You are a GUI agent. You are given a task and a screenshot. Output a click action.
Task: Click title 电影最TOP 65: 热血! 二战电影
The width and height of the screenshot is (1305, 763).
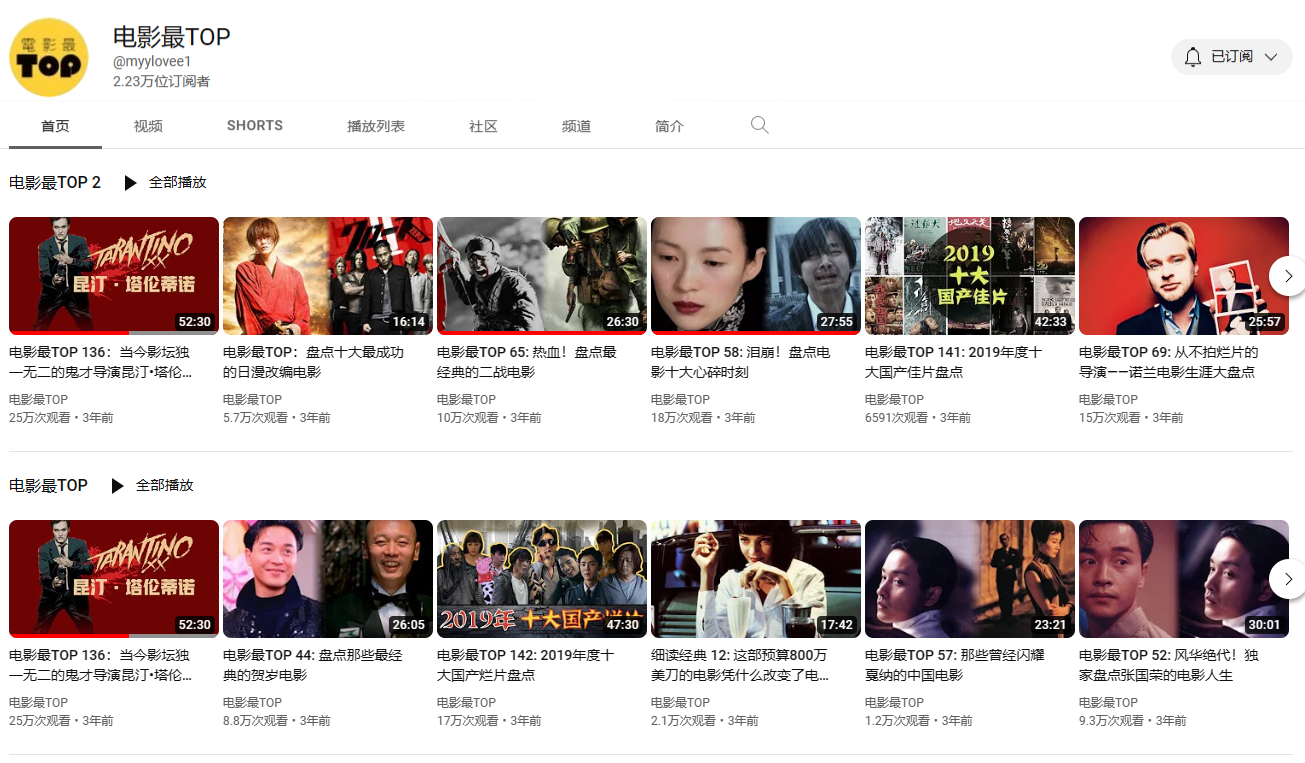pyautogui.click(x=527, y=362)
